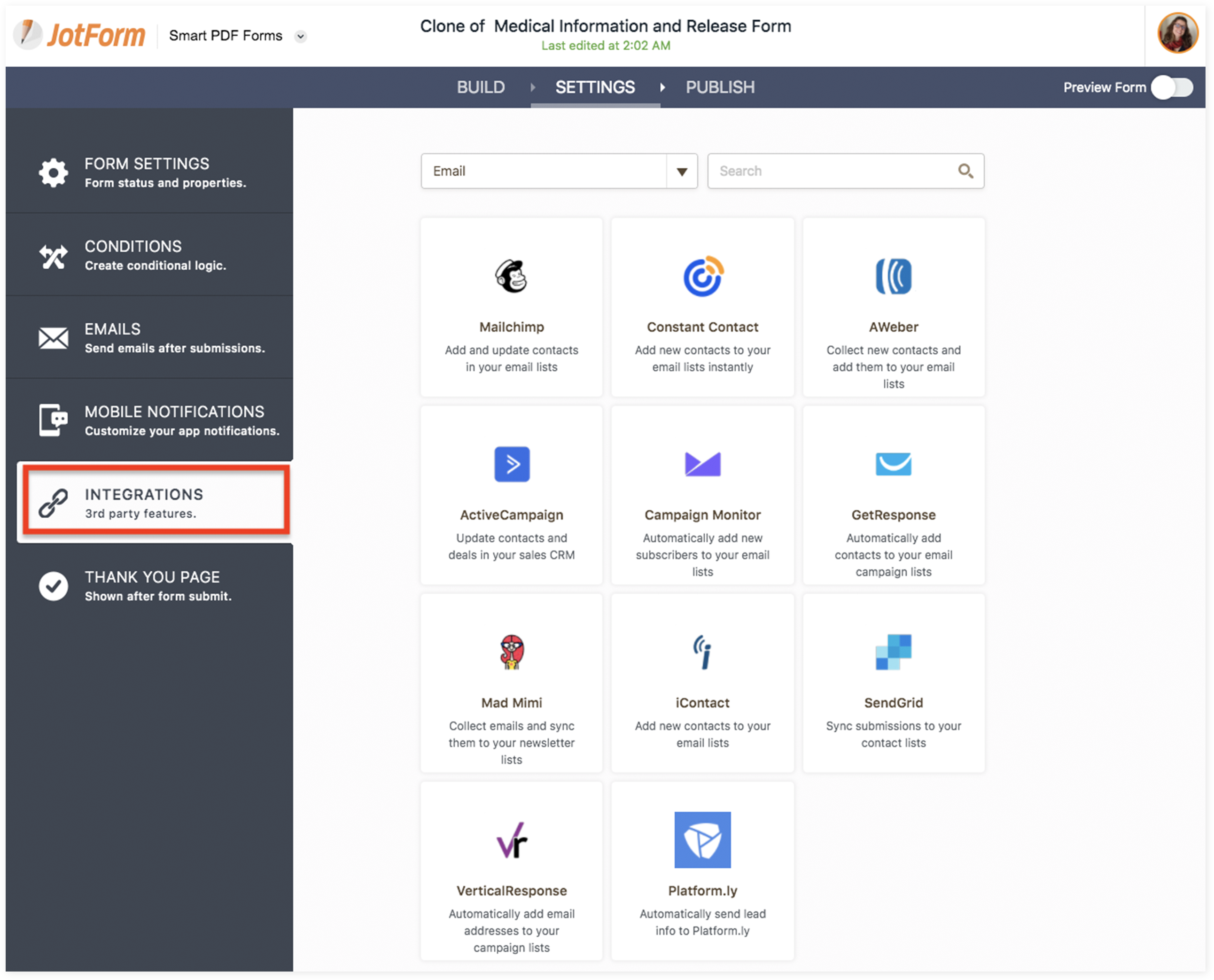
Task: Choose the ActiveCampaign icon
Action: point(511,464)
